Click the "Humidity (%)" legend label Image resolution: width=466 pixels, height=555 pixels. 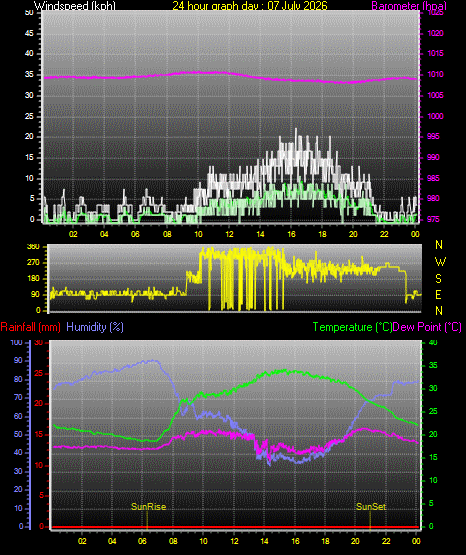[95, 327]
